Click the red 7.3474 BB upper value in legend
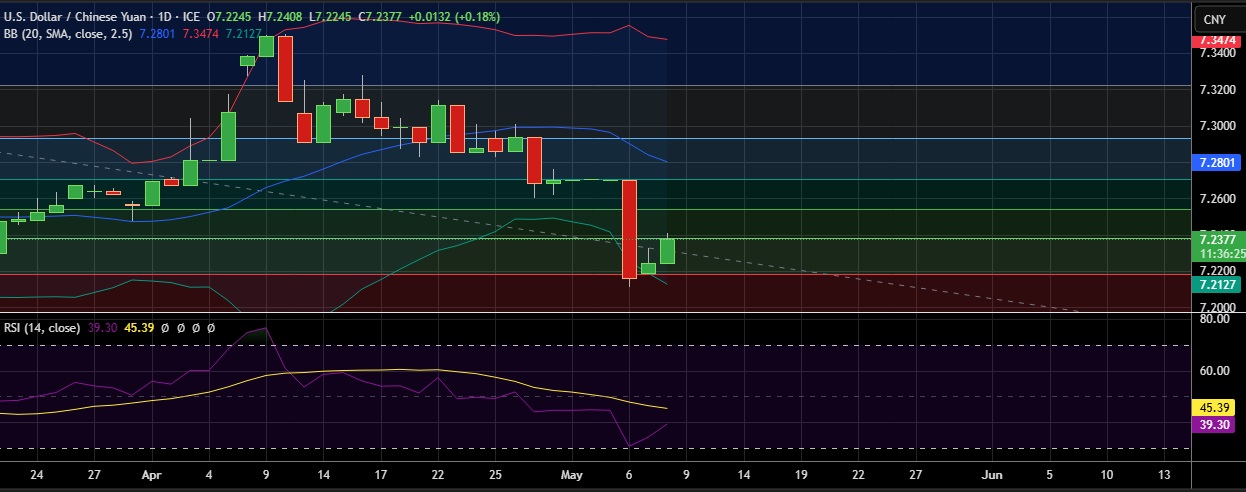Screen dimensions: 1246x492 (x=198, y=33)
